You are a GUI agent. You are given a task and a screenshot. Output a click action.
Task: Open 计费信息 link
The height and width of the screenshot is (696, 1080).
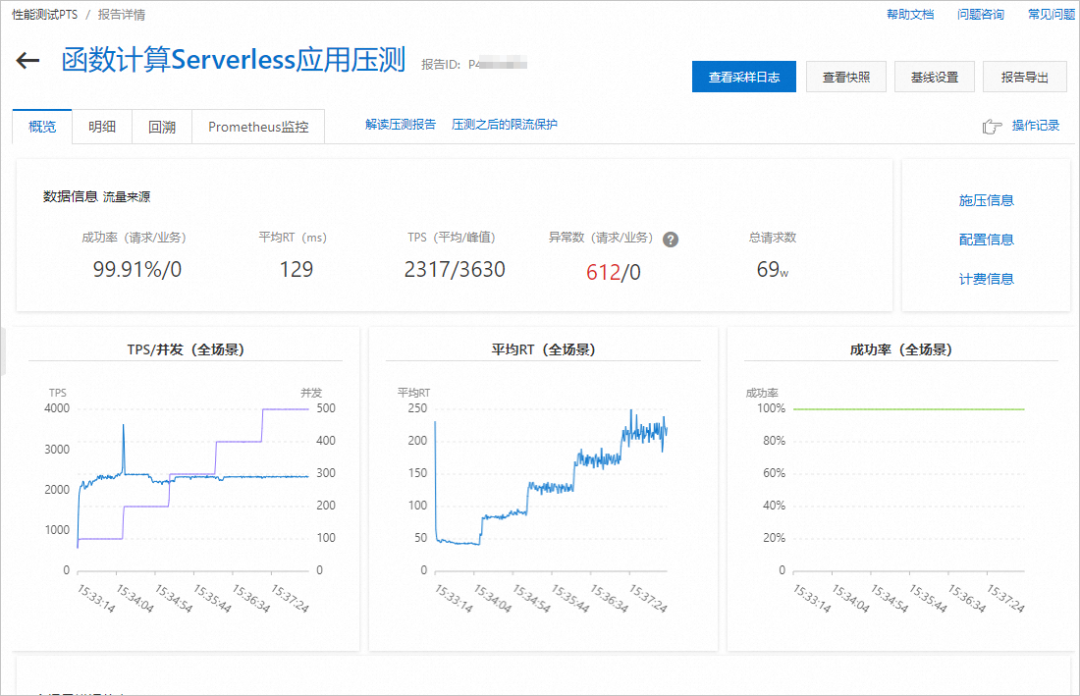tap(986, 279)
